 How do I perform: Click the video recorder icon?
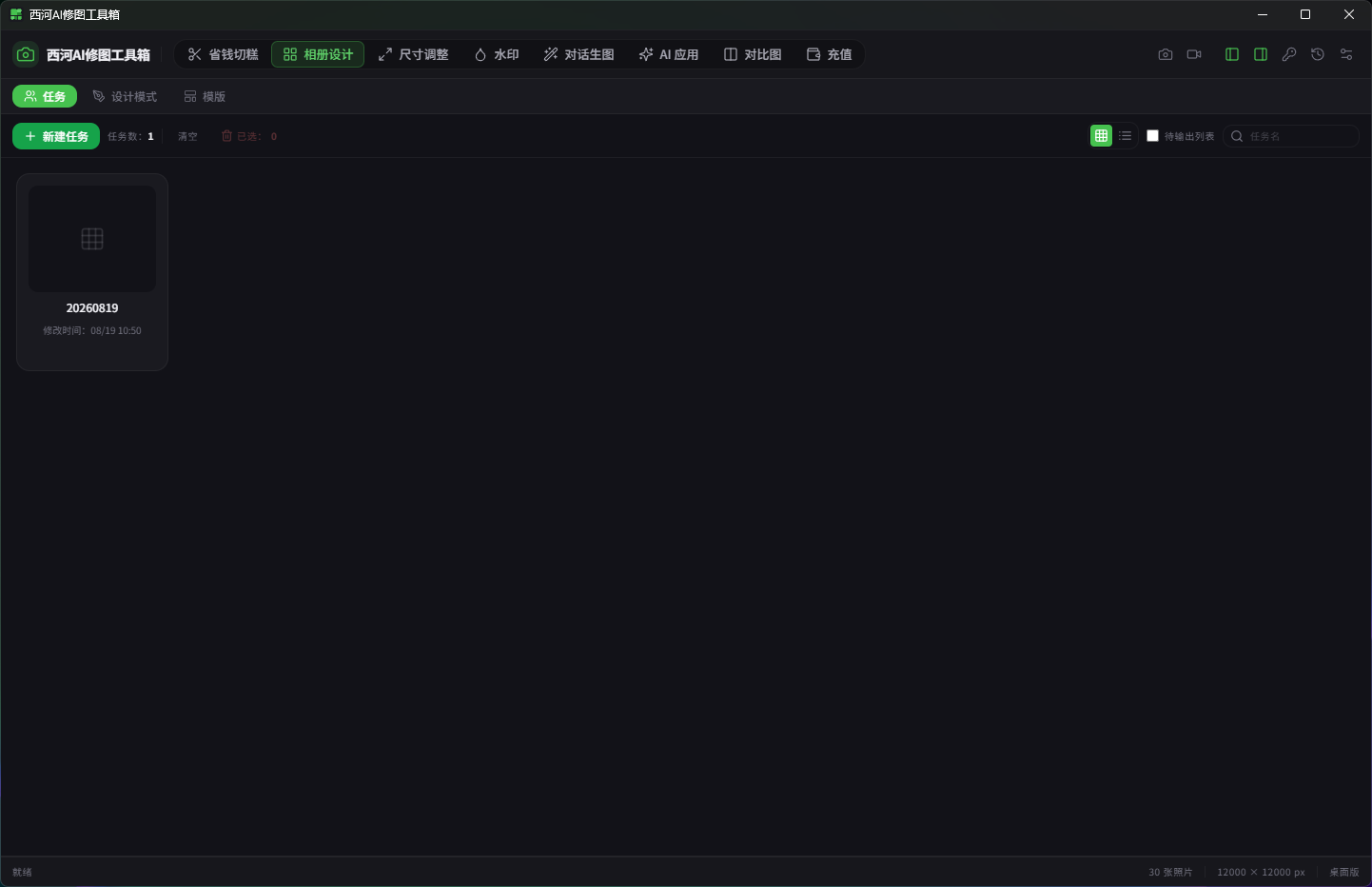1194,54
